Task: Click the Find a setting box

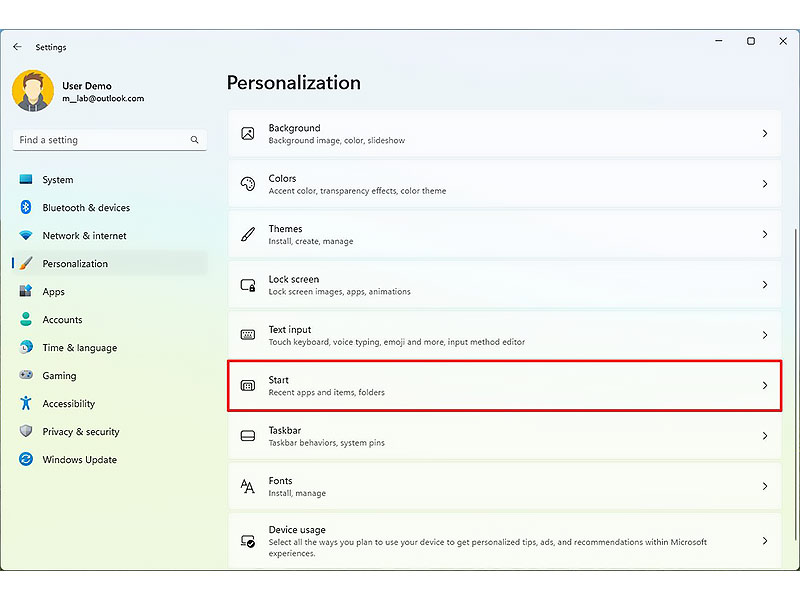Action: click(110, 140)
